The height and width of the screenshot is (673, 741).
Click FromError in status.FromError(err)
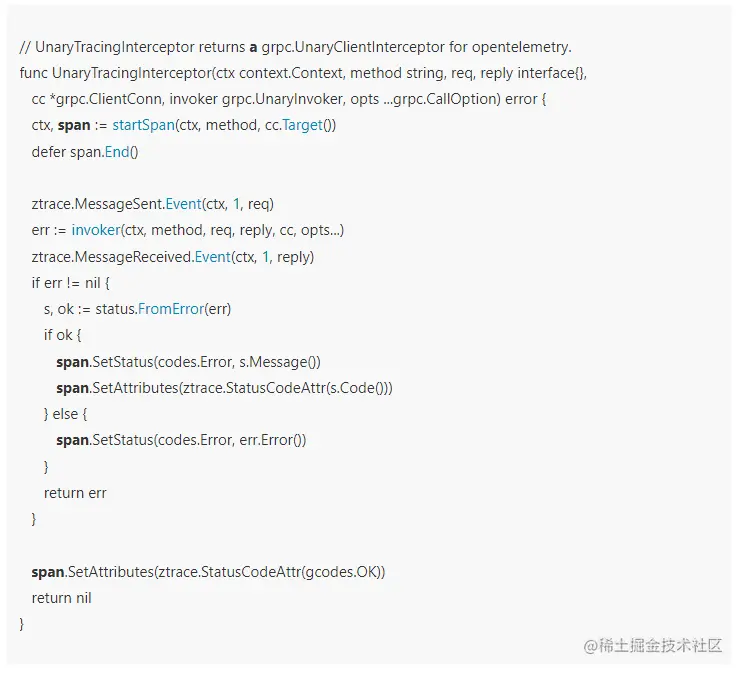point(169,309)
